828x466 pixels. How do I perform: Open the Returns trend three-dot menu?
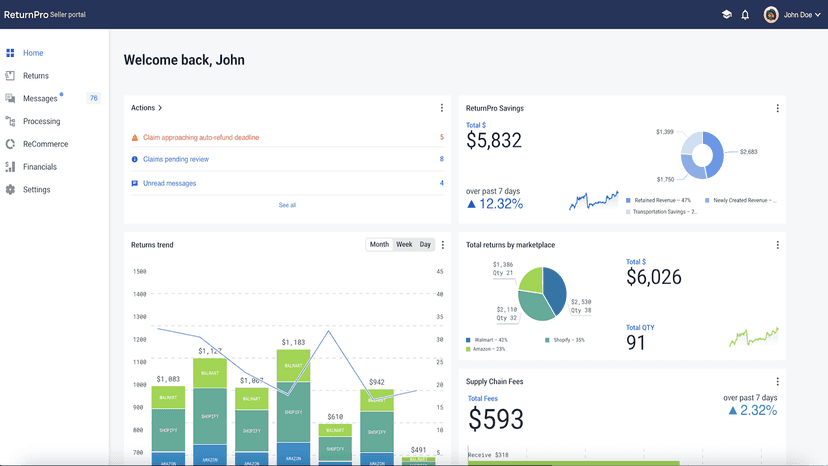(x=443, y=245)
